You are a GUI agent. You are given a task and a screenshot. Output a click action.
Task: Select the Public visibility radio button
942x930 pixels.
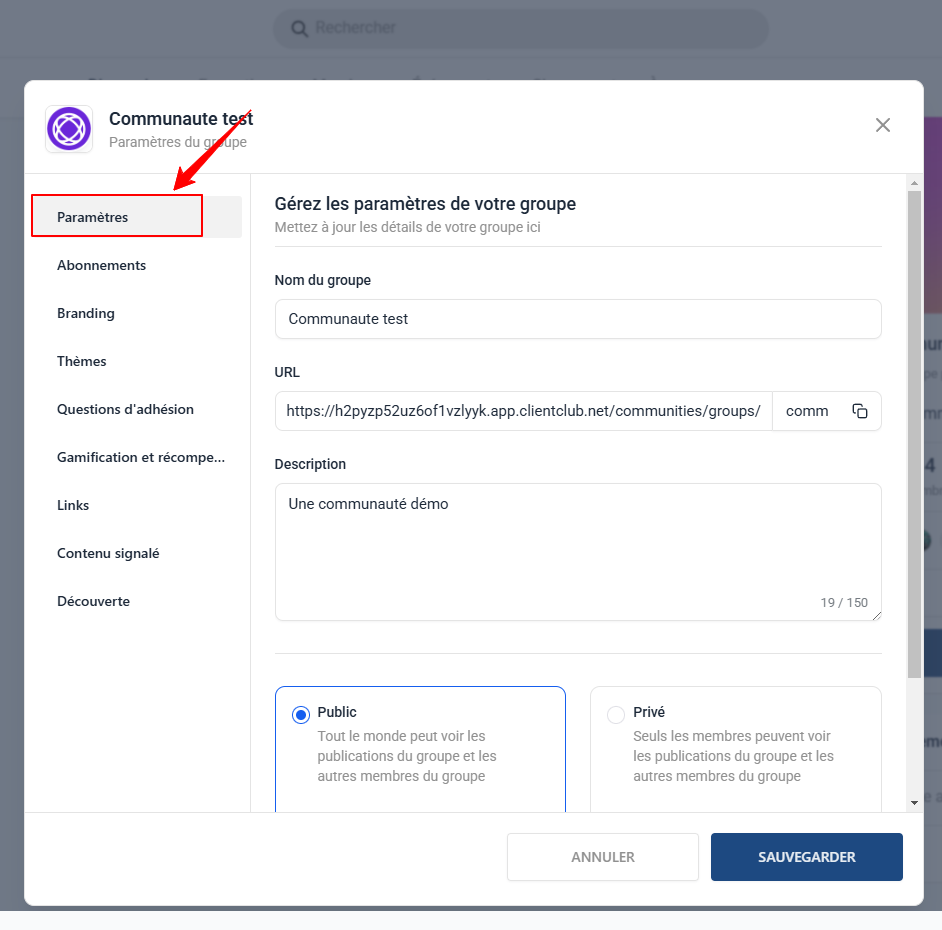click(x=301, y=714)
